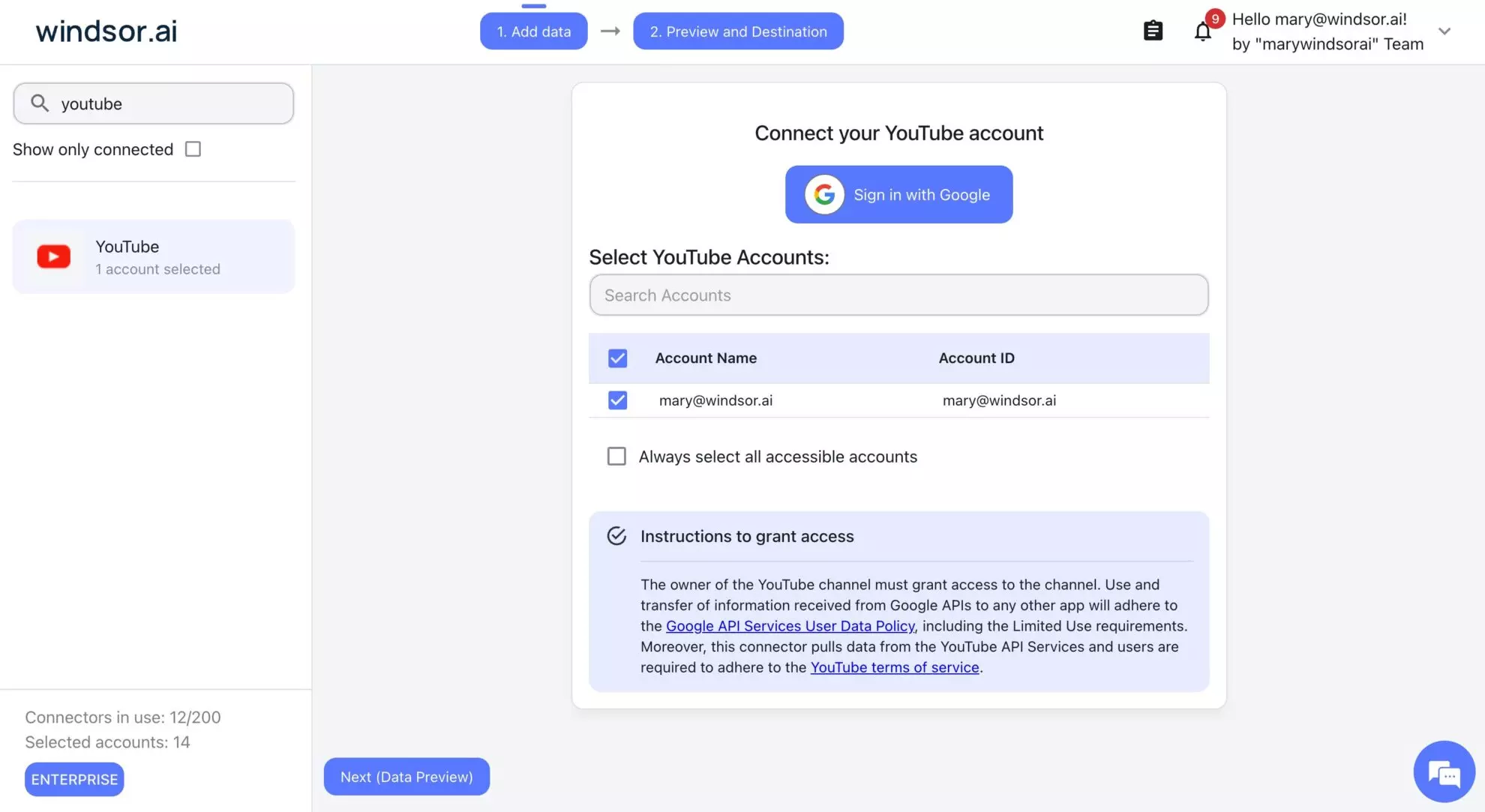
Task: Click the checkmark icon beside Instructions
Action: [x=616, y=536]
